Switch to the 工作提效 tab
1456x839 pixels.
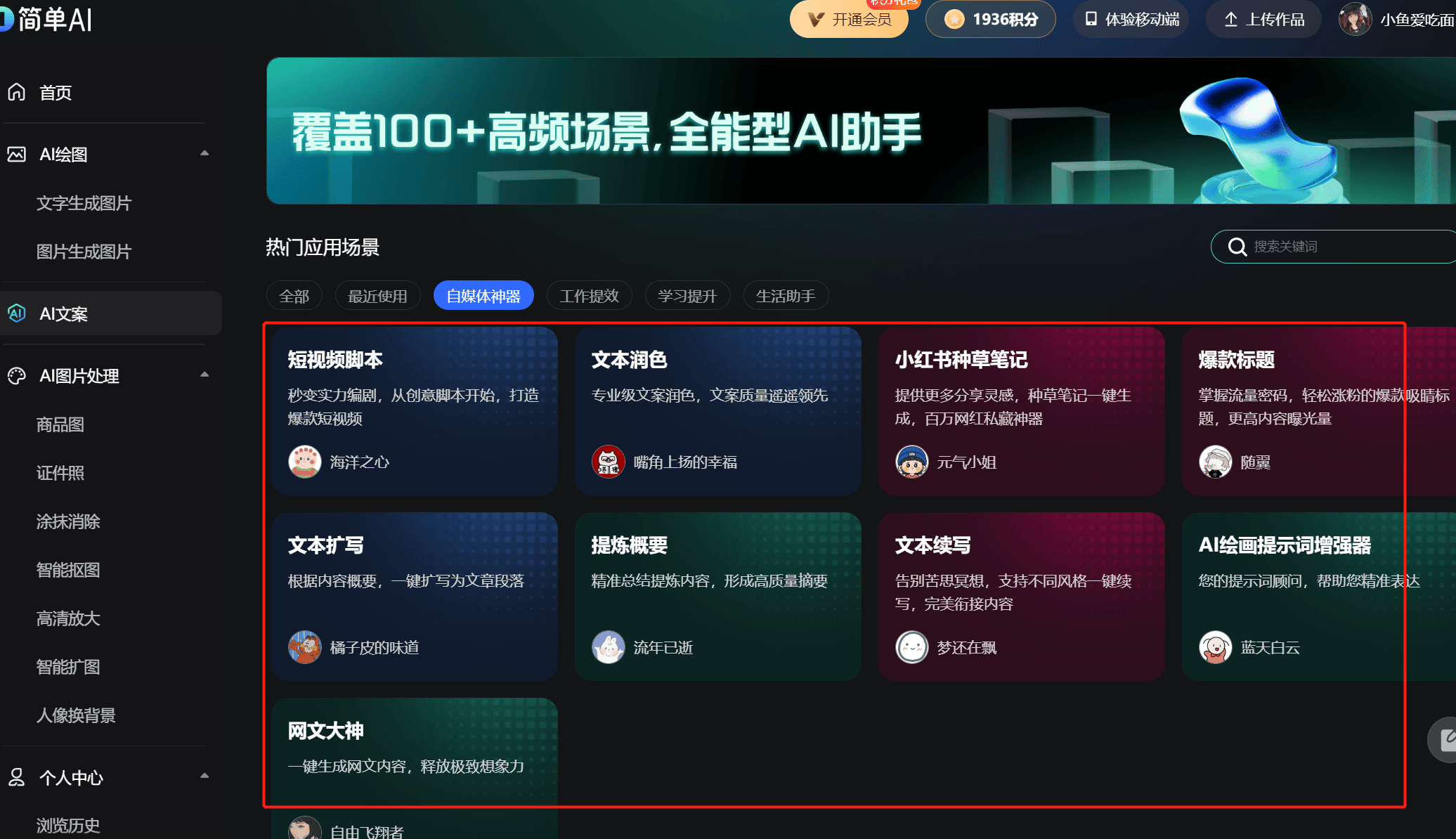(589, 296)
